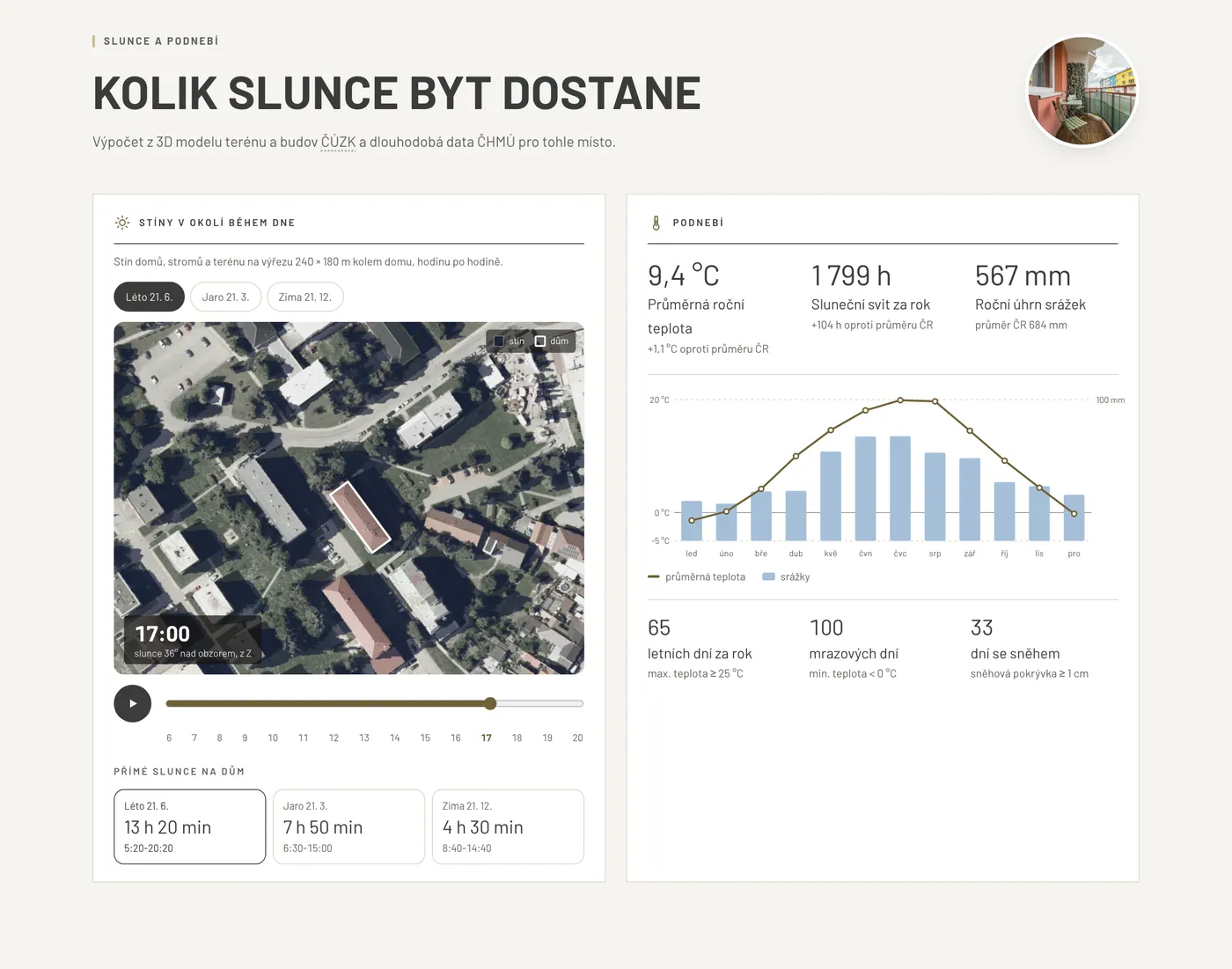Switch to Zima 21. 12. tab
1232x969 pixels.
[304, 297]
